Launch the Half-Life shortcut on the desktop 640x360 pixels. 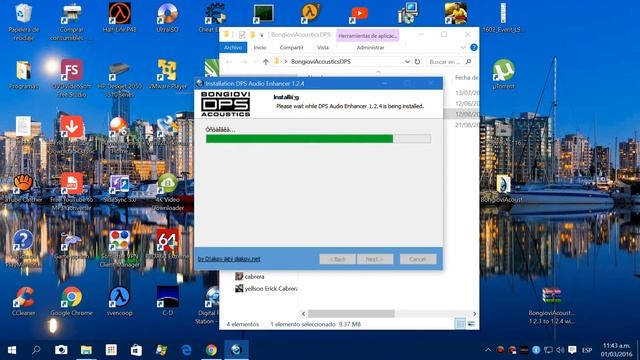click(x=119, y=17)
